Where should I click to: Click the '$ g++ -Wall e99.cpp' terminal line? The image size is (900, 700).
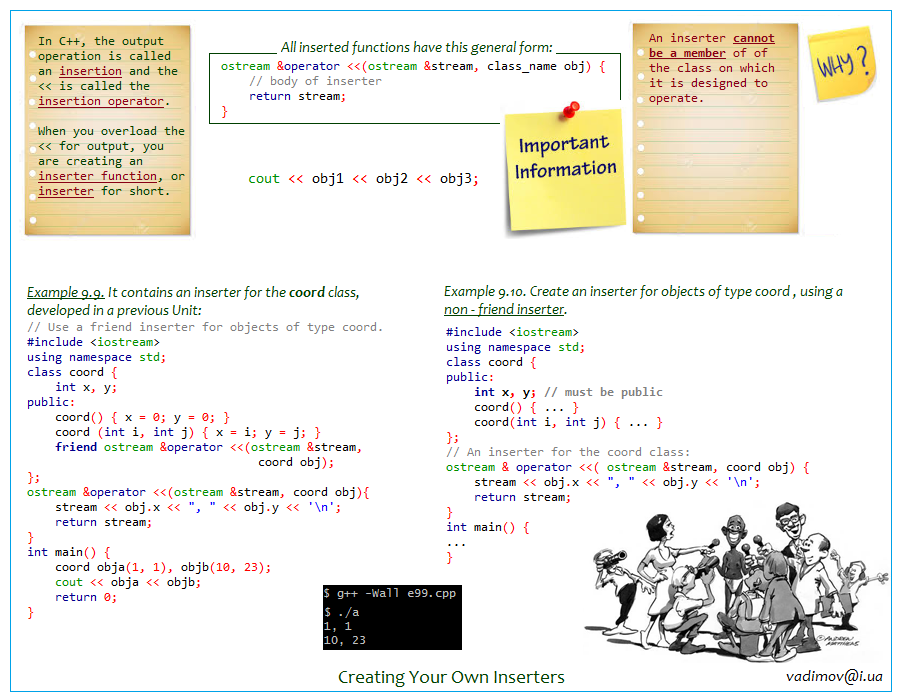(x=390, y=593)
